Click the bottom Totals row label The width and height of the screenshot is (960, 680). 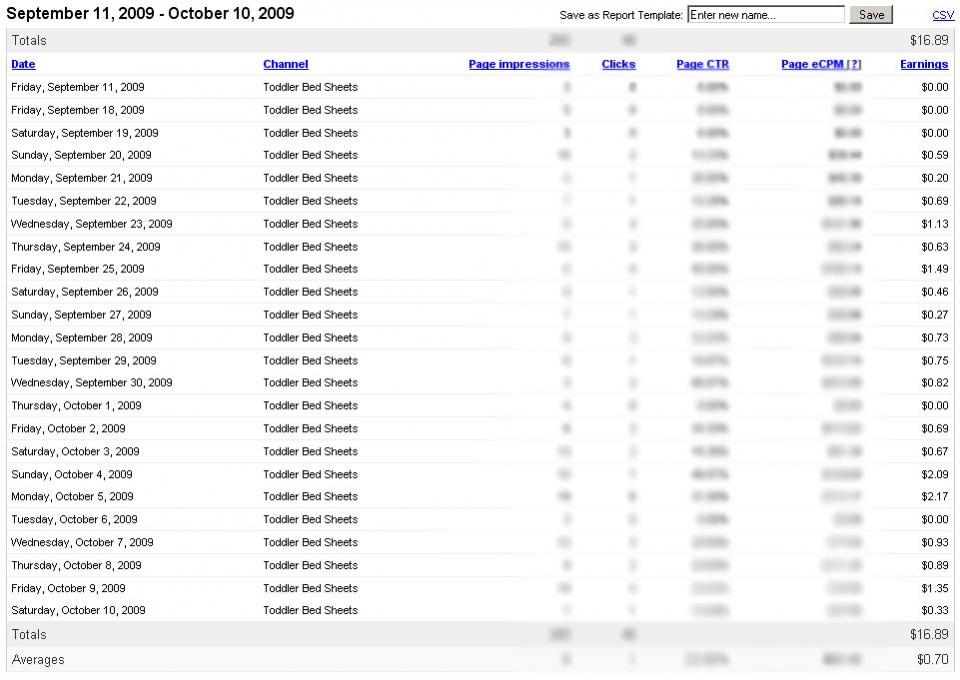29,635
